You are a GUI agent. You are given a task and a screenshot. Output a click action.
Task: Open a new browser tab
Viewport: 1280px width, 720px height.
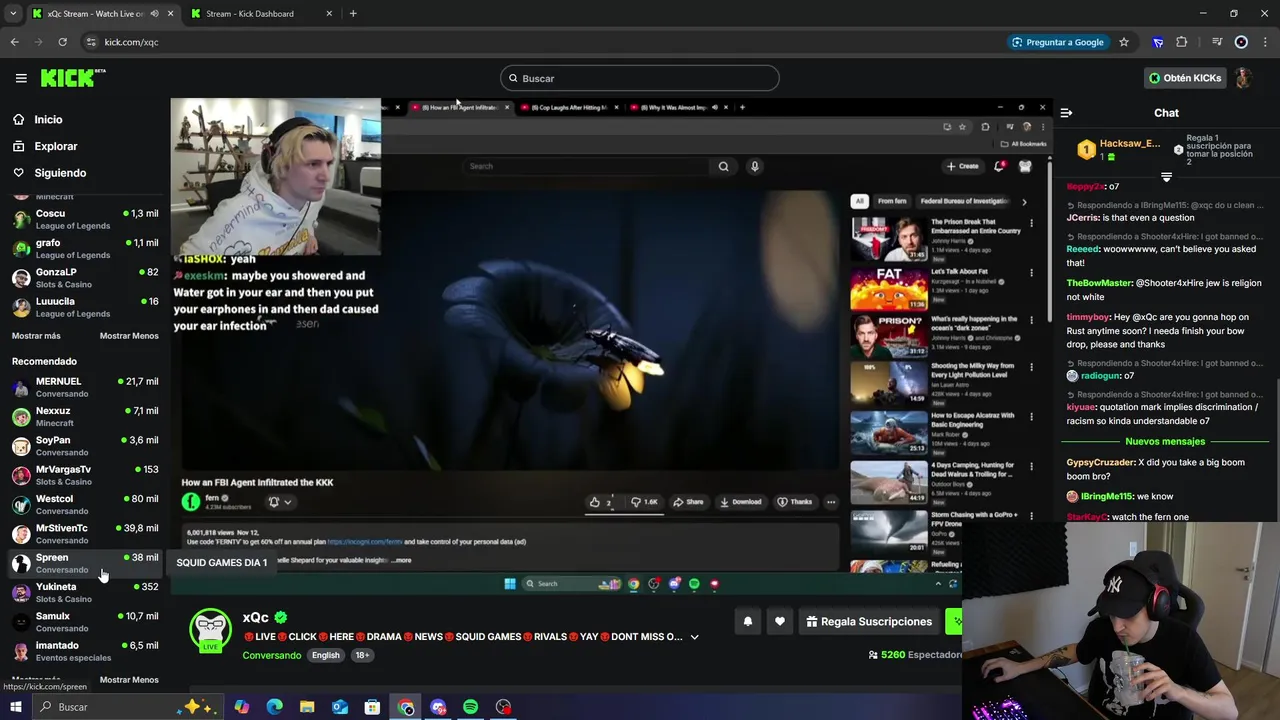click(353, 14)
